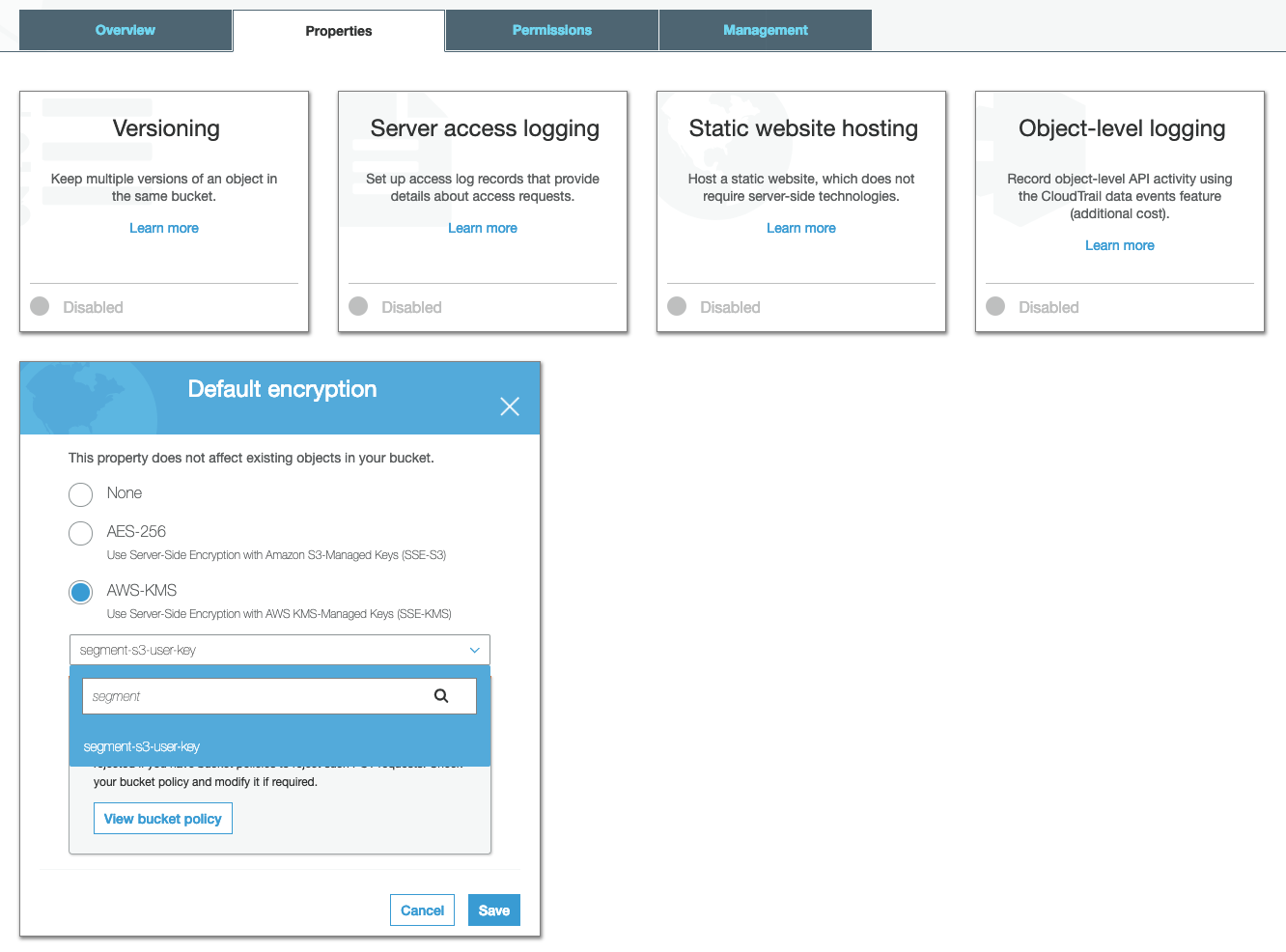This screenshot has width=1286, height=952.
Task: Click the search magnifier in the key dropdown
Action: (441, 695)
